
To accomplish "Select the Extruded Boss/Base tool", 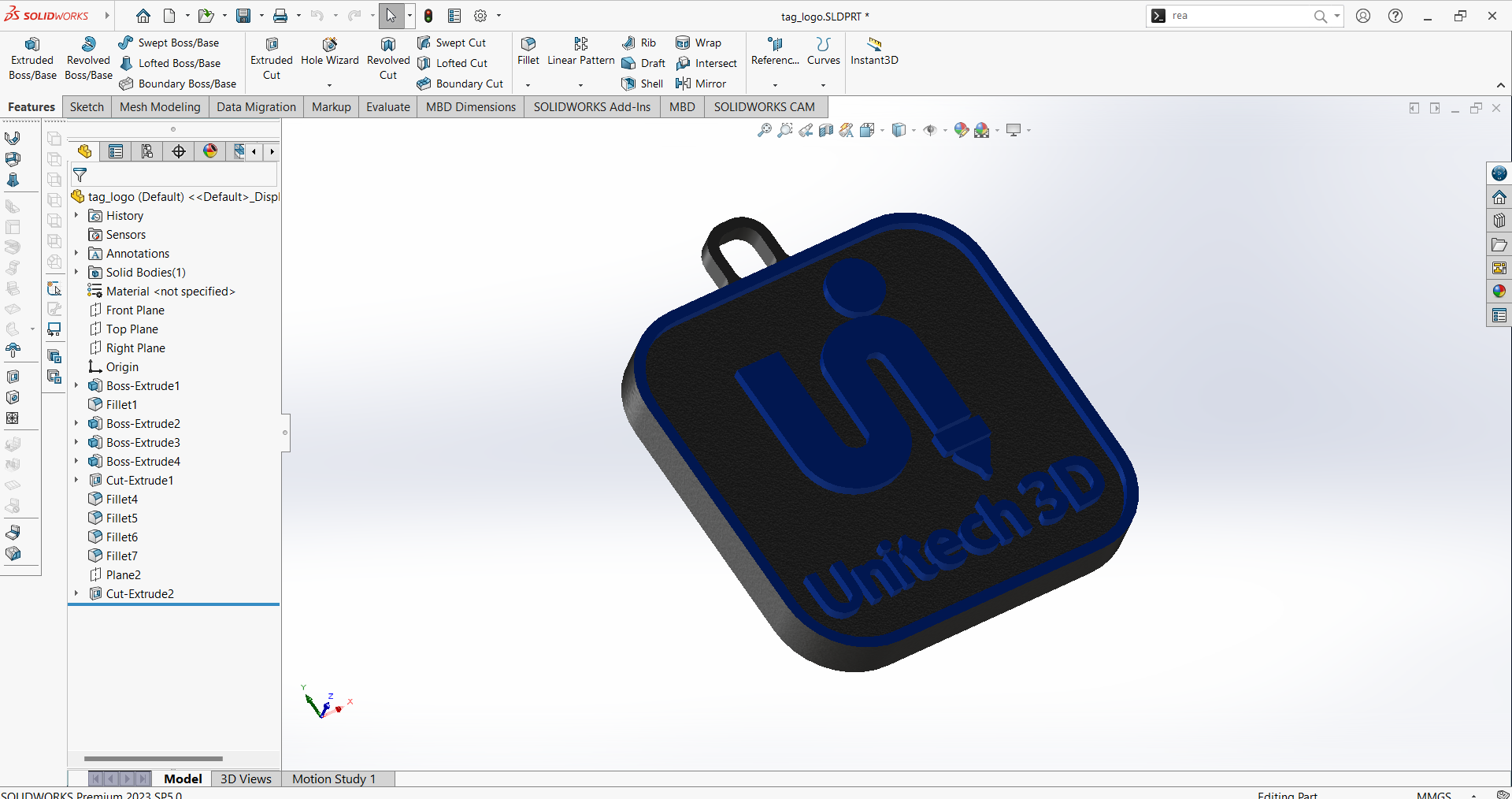I will (32, 59).
